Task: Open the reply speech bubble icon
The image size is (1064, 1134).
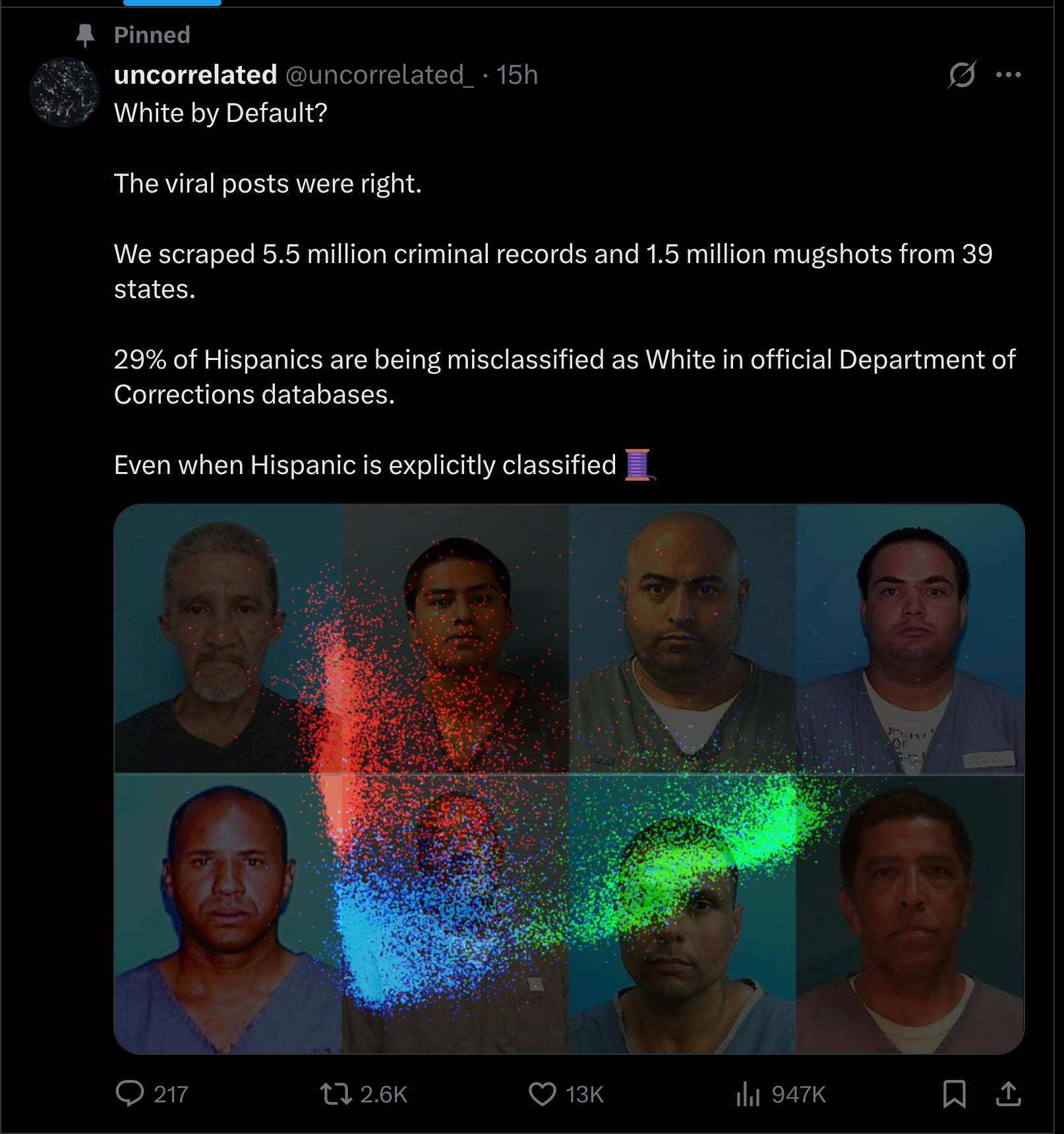Action: click(130, 1094)
